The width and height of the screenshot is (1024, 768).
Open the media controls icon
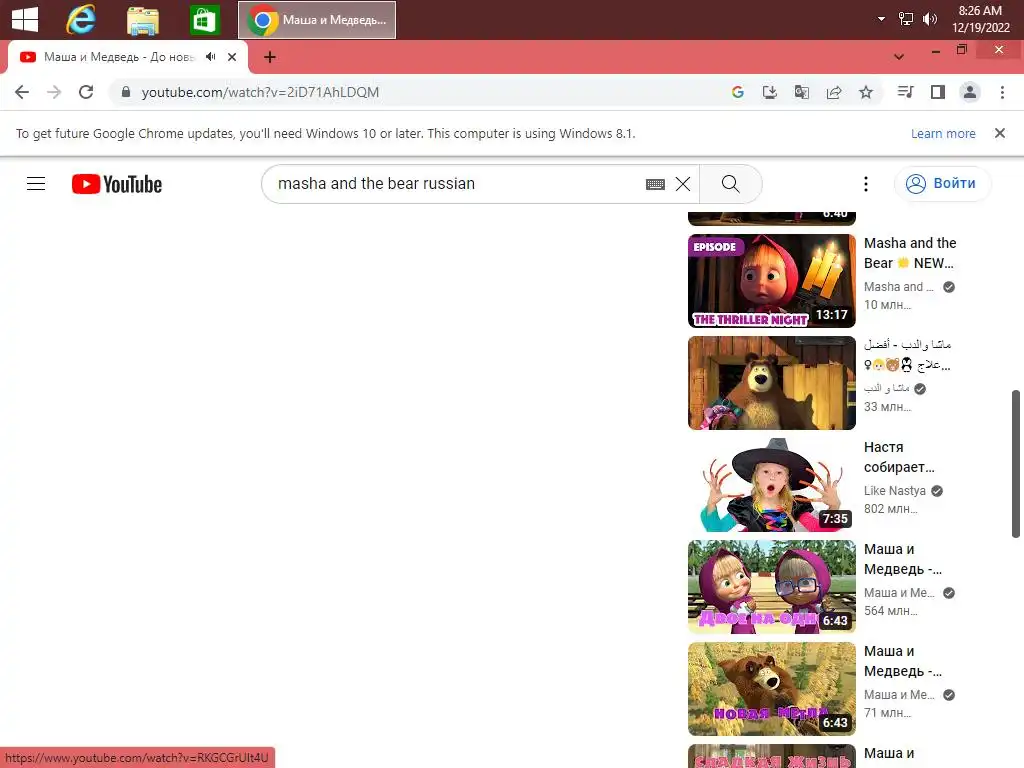pyautogui.click(x=906, y=92)
